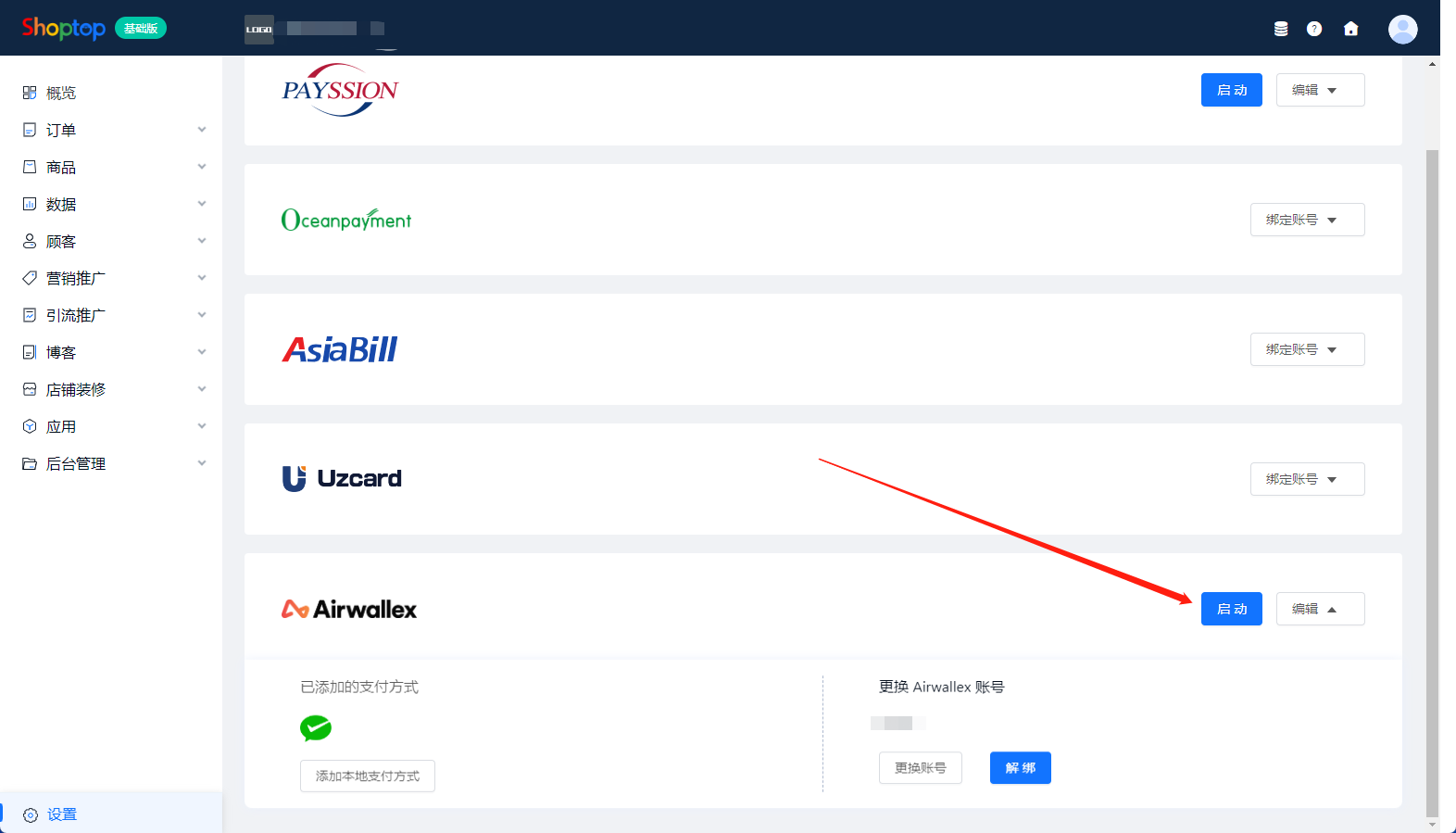Click the Payssion logo
The image size is (1456, 833).
tap(340, 90)
